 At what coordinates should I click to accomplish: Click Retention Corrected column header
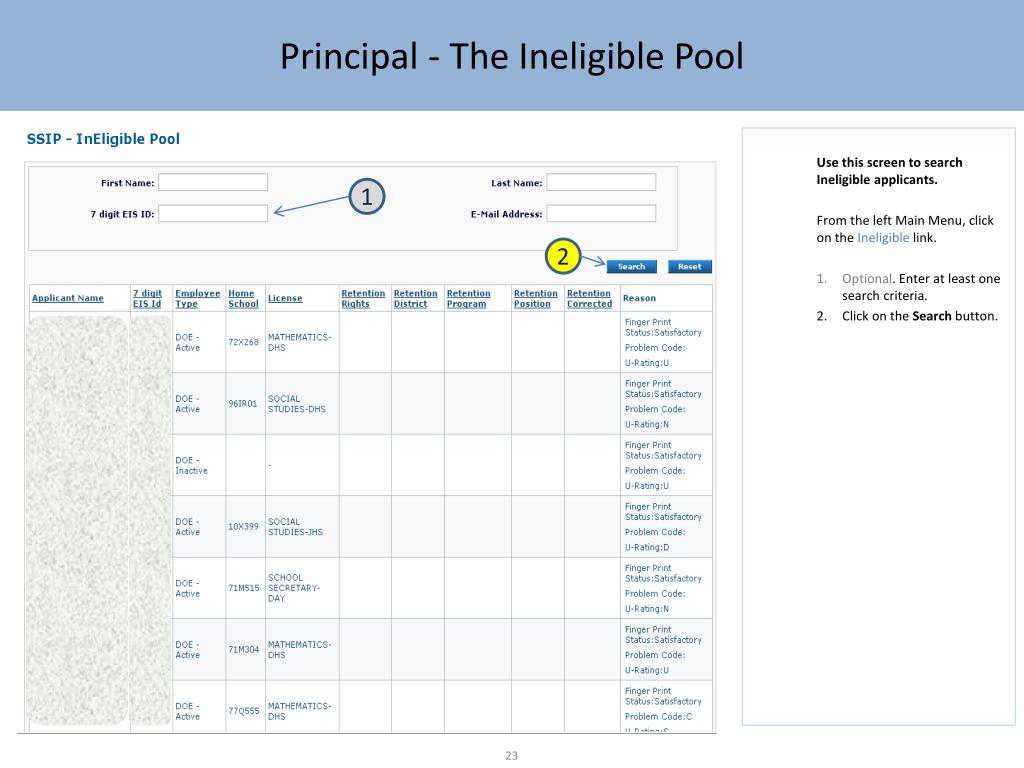click(589, 298)
